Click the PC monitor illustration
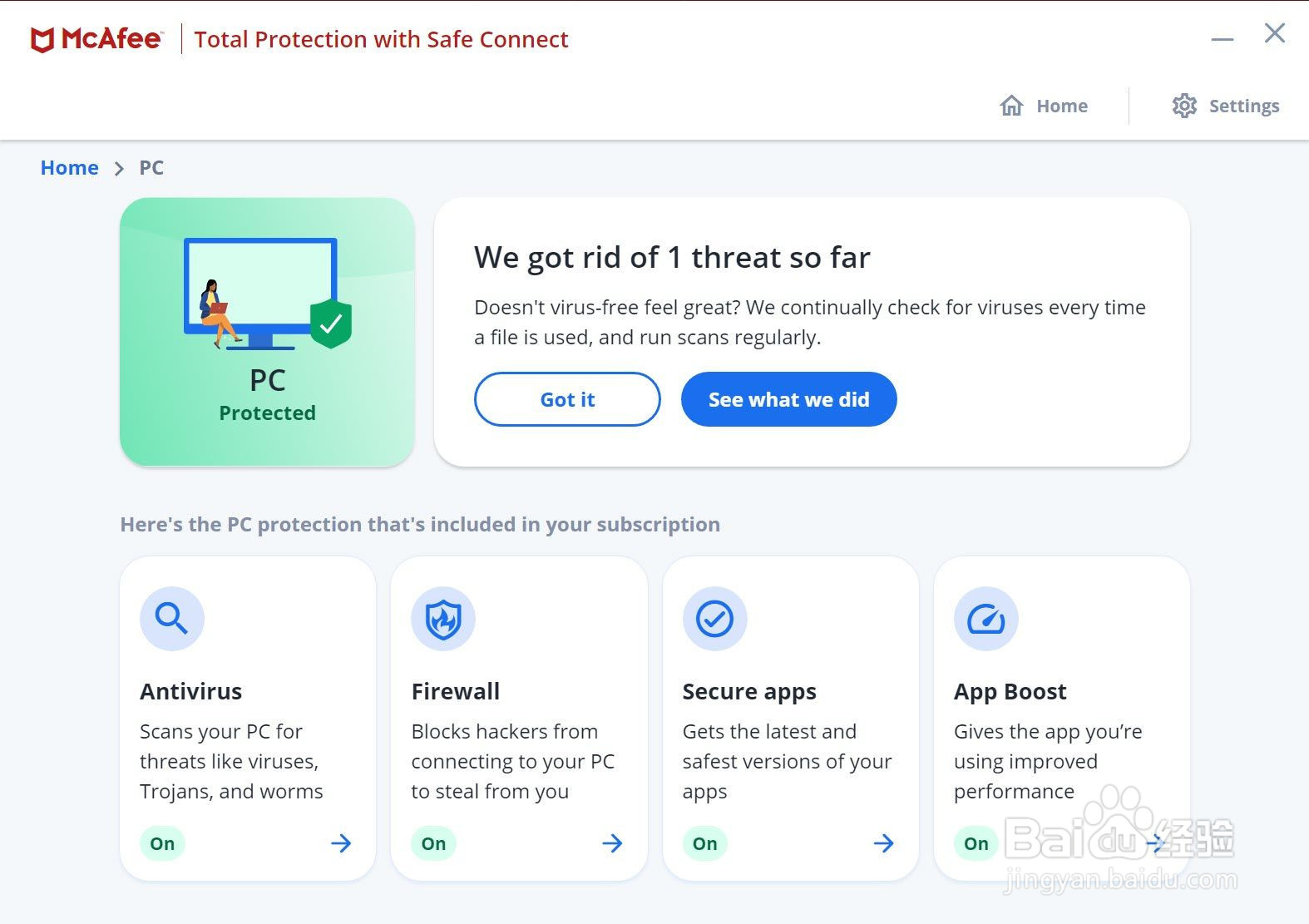Image resolution: width=1309 pixels, height=924 pixels. (x=261, y=291)
